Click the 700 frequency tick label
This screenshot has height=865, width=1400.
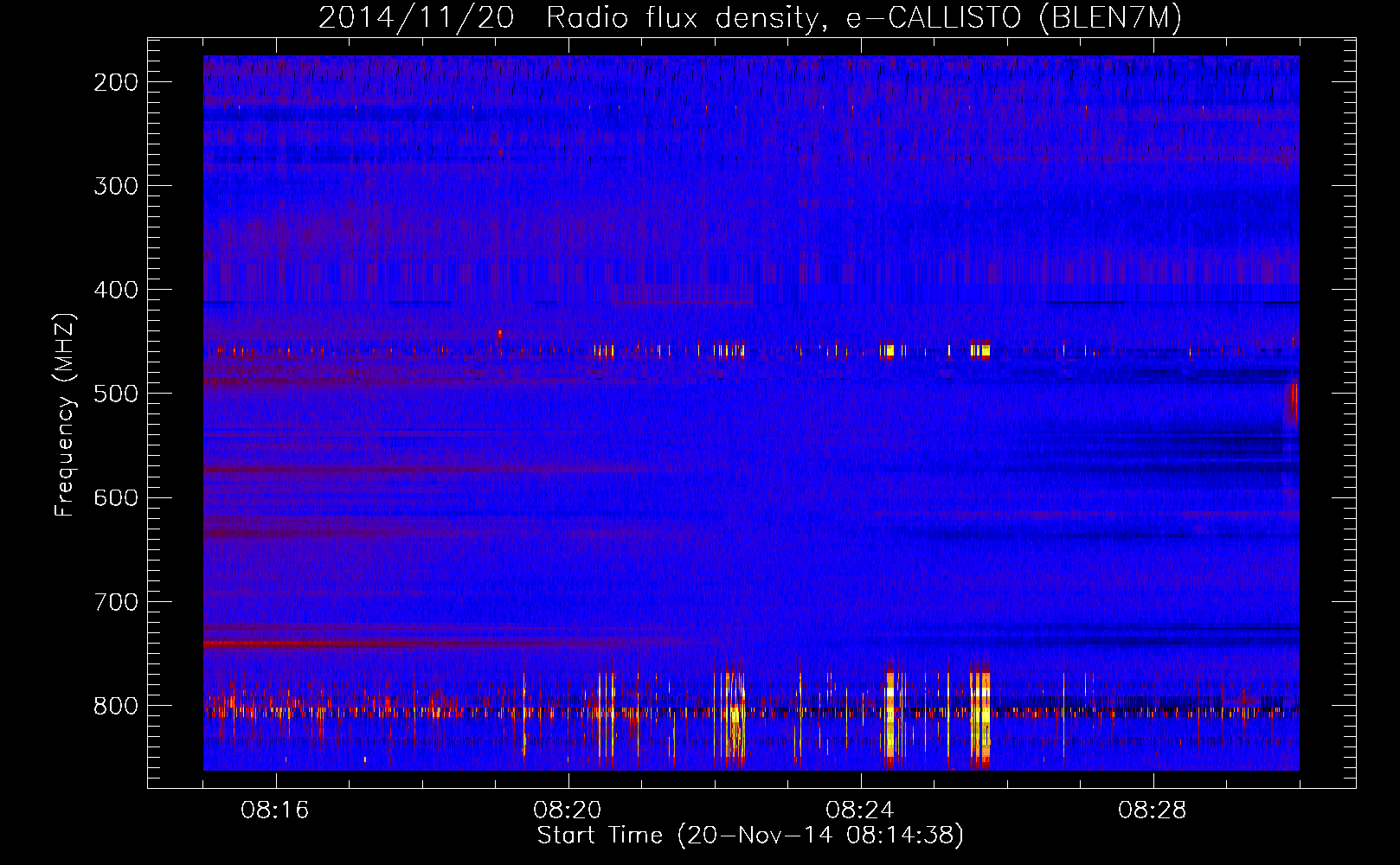pos(116,601)
